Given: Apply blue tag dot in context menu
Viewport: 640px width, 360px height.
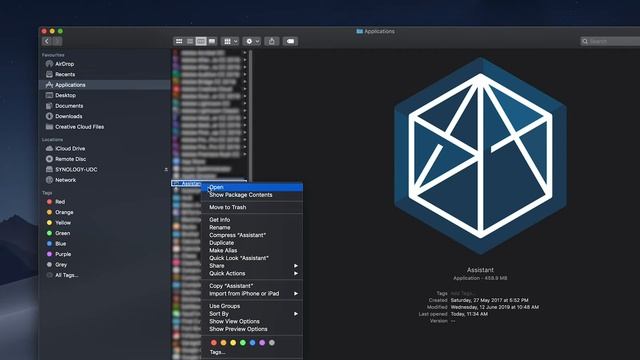Looking at the screenshot, I should tap(253, 343).
